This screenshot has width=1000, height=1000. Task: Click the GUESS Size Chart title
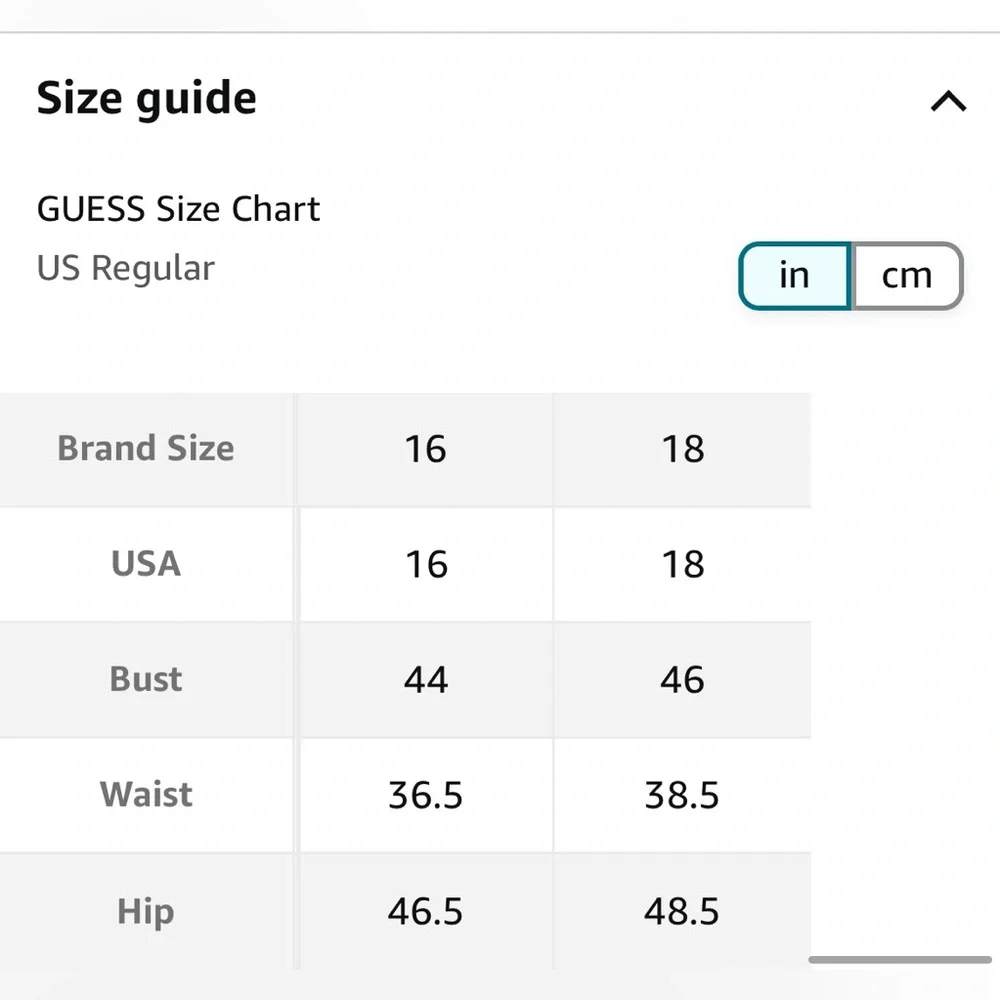click(179, 209)
